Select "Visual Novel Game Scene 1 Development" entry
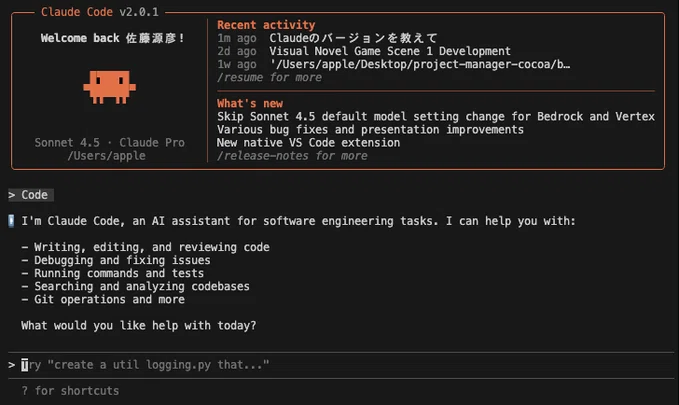 pos(390,51)
